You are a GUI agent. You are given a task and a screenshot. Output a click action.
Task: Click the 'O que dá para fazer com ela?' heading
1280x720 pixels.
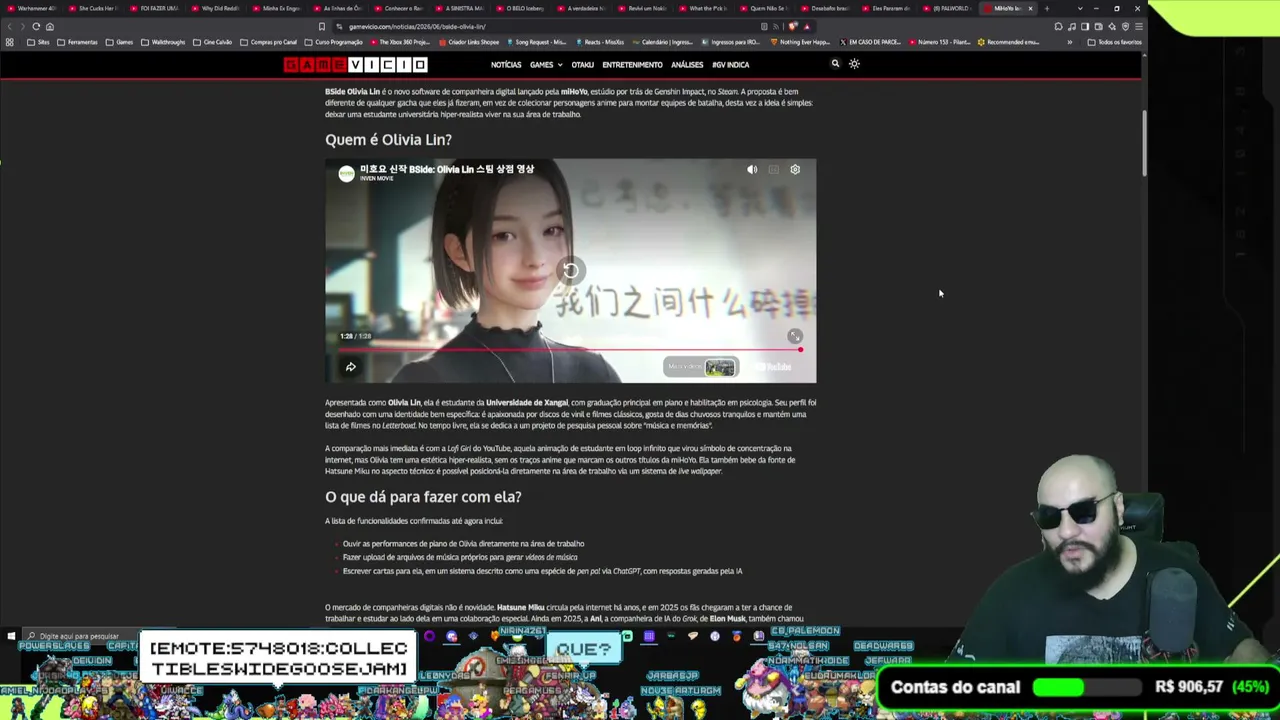point(423,497)
